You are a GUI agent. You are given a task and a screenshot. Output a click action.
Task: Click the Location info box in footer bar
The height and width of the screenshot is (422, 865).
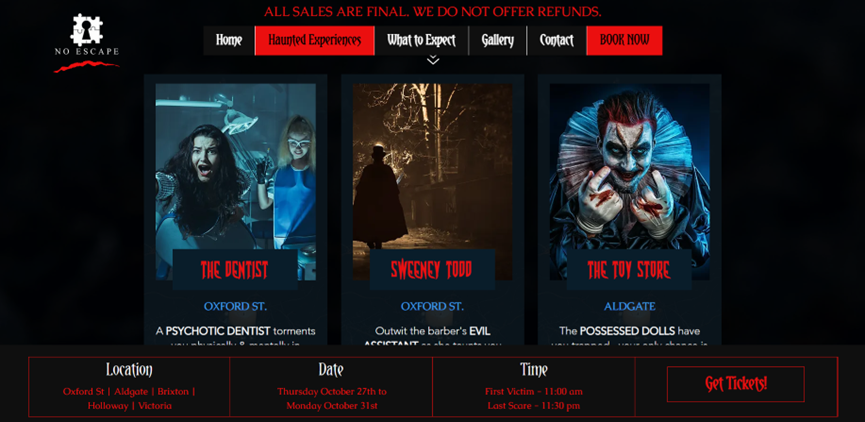[129, 387]
